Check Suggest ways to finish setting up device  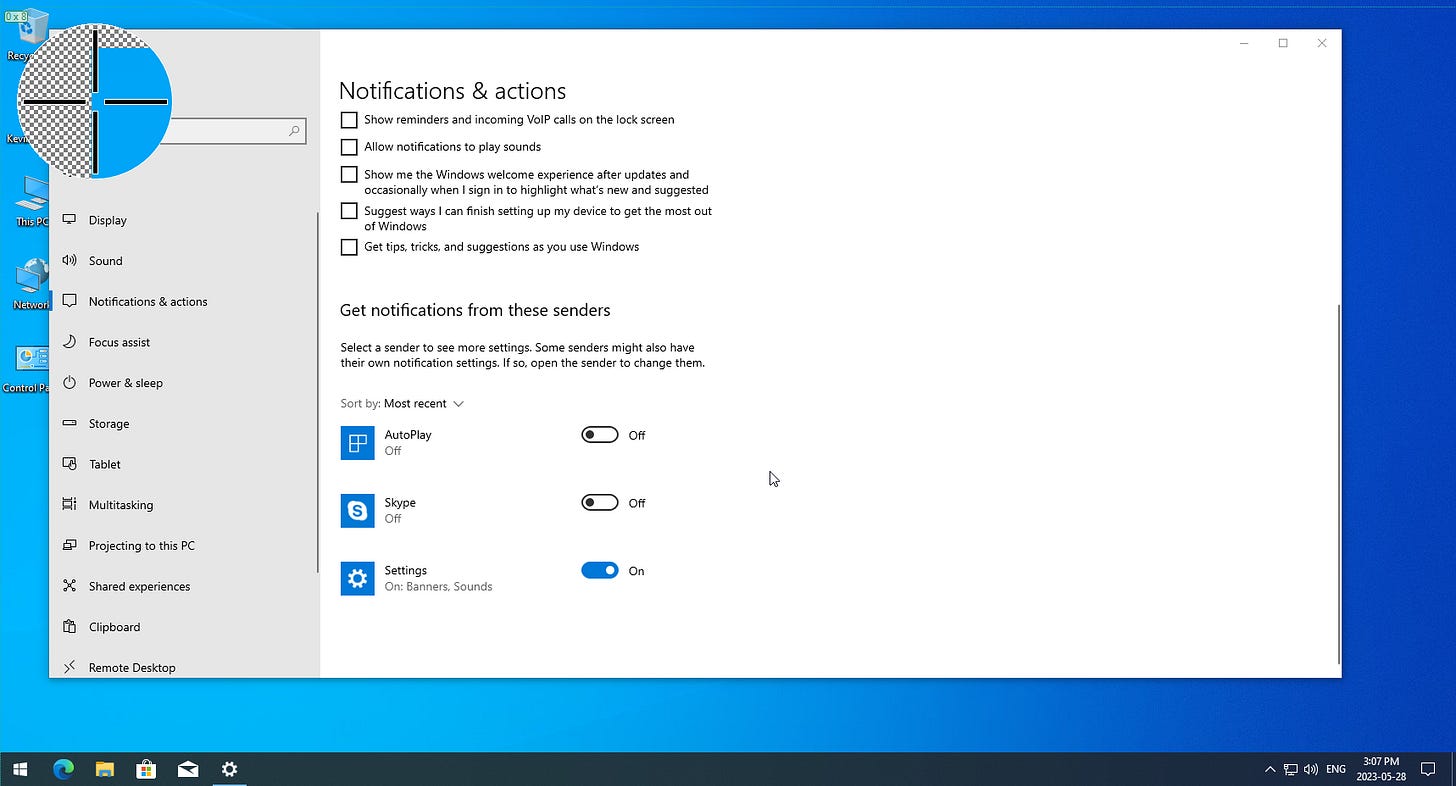(349, 211)
